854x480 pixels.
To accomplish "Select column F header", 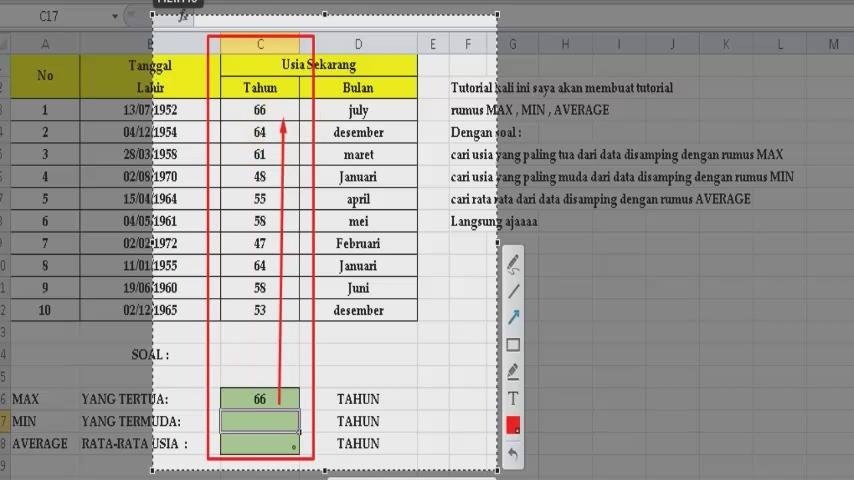I will tap(467, 44).
